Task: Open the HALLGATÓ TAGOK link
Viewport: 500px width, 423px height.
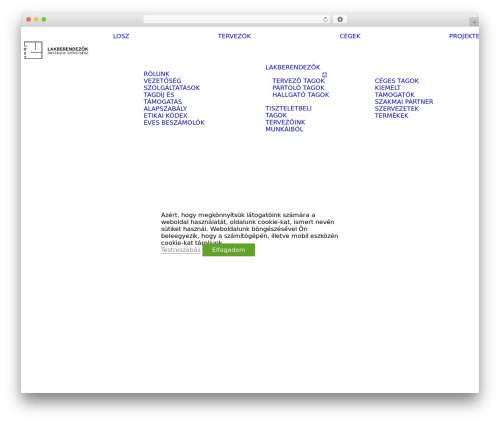Action: 301,95
